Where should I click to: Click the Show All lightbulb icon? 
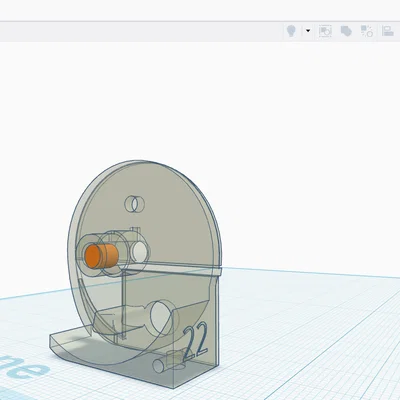291,31
